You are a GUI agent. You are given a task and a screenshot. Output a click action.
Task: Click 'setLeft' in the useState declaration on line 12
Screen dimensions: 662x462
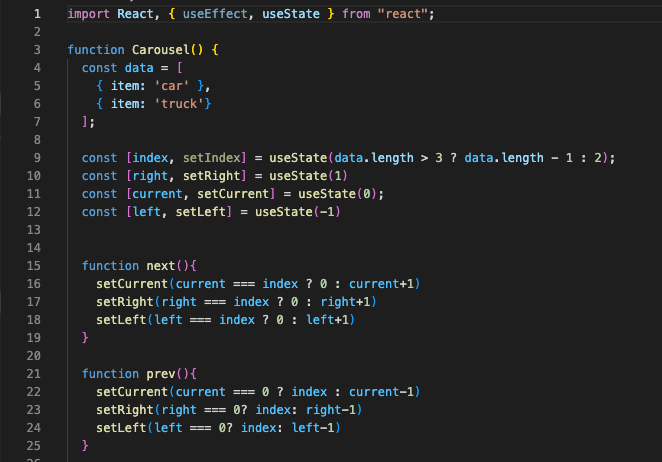click(201, 212)
